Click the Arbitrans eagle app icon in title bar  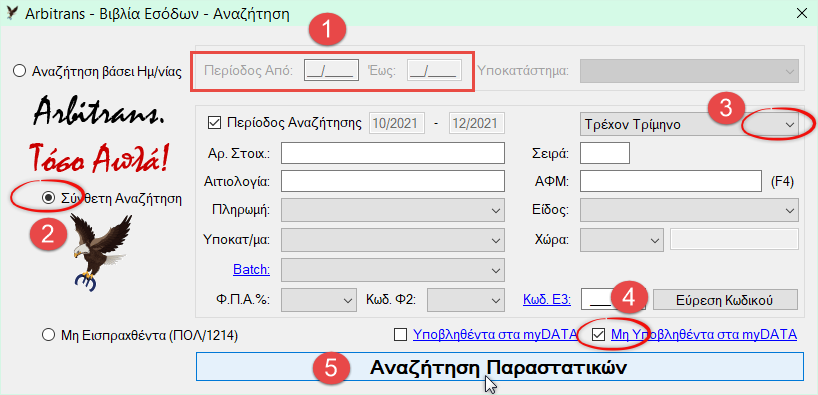point(11,13)
